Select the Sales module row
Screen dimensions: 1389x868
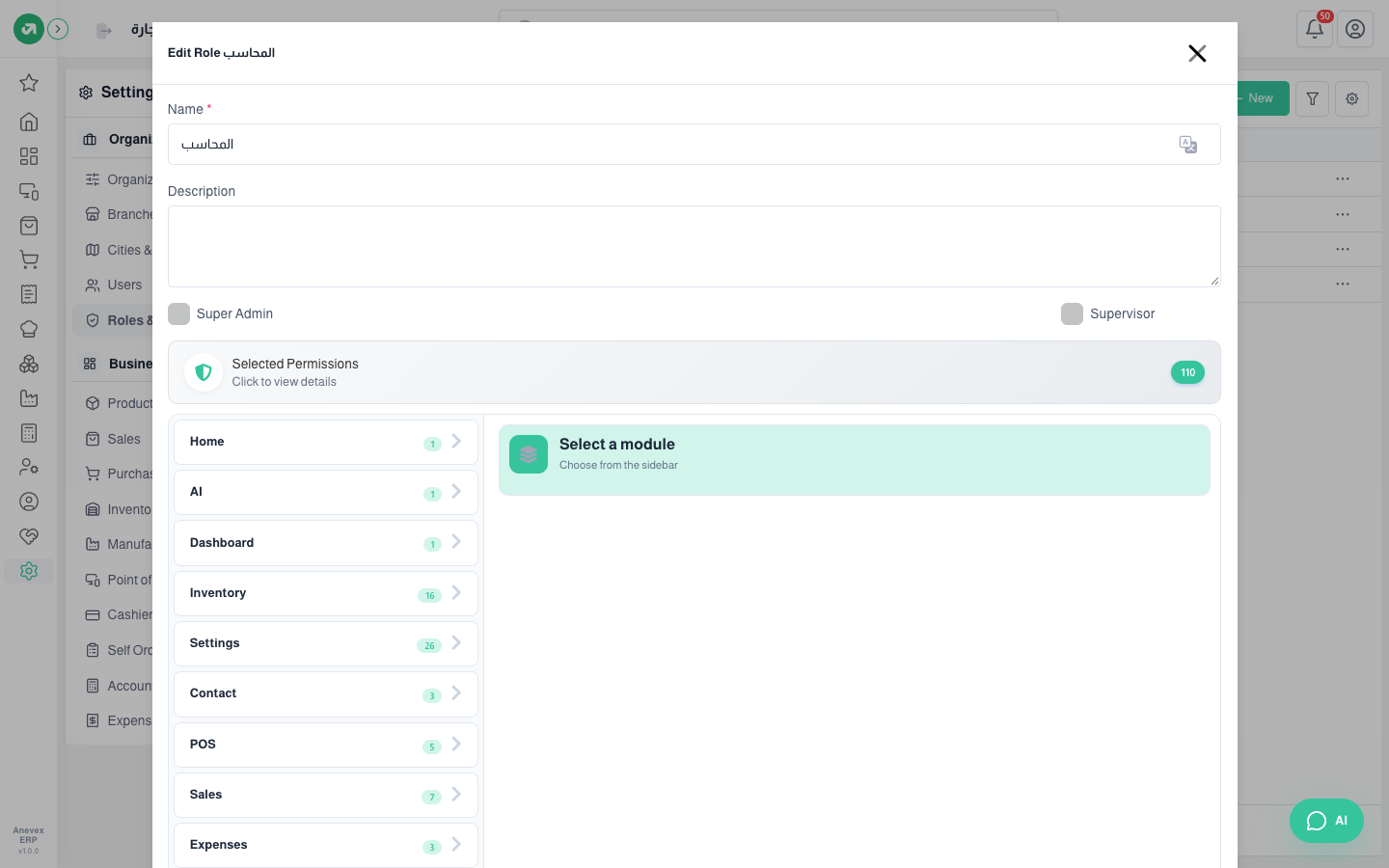tap(326, 795)
